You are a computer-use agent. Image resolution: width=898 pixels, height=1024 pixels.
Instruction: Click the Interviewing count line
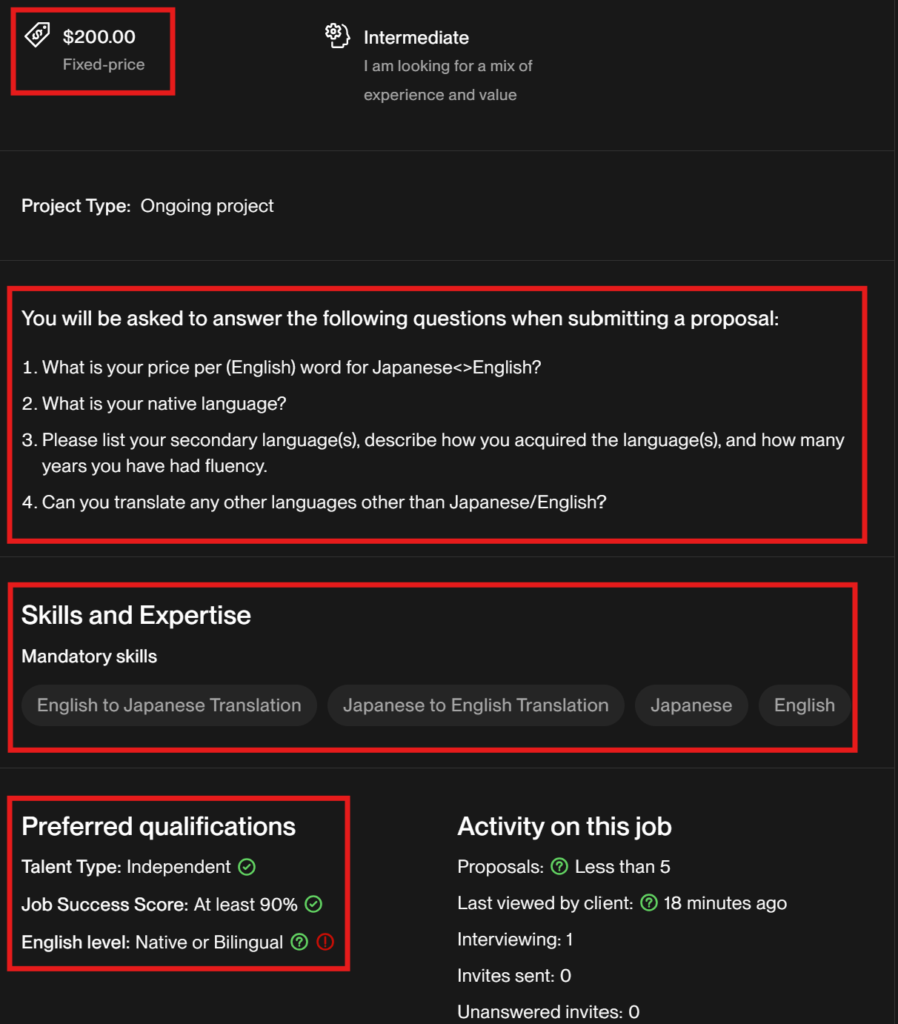tap(515, 940)
